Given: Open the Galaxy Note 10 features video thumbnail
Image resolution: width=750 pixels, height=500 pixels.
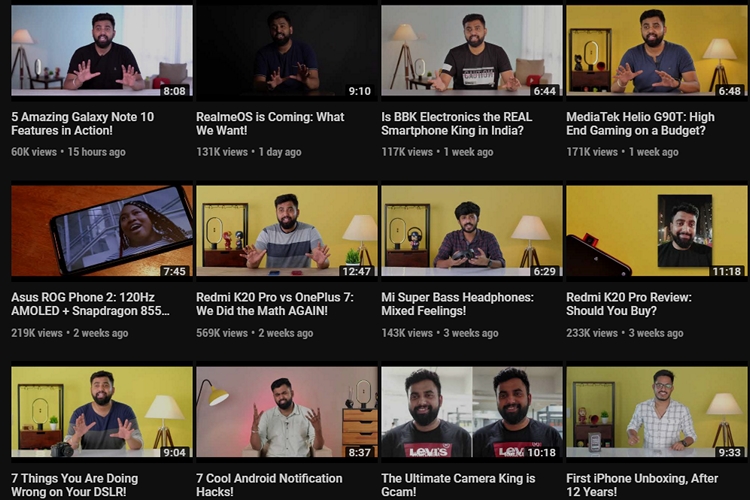Looking at the screenshot, I should 102,50.
